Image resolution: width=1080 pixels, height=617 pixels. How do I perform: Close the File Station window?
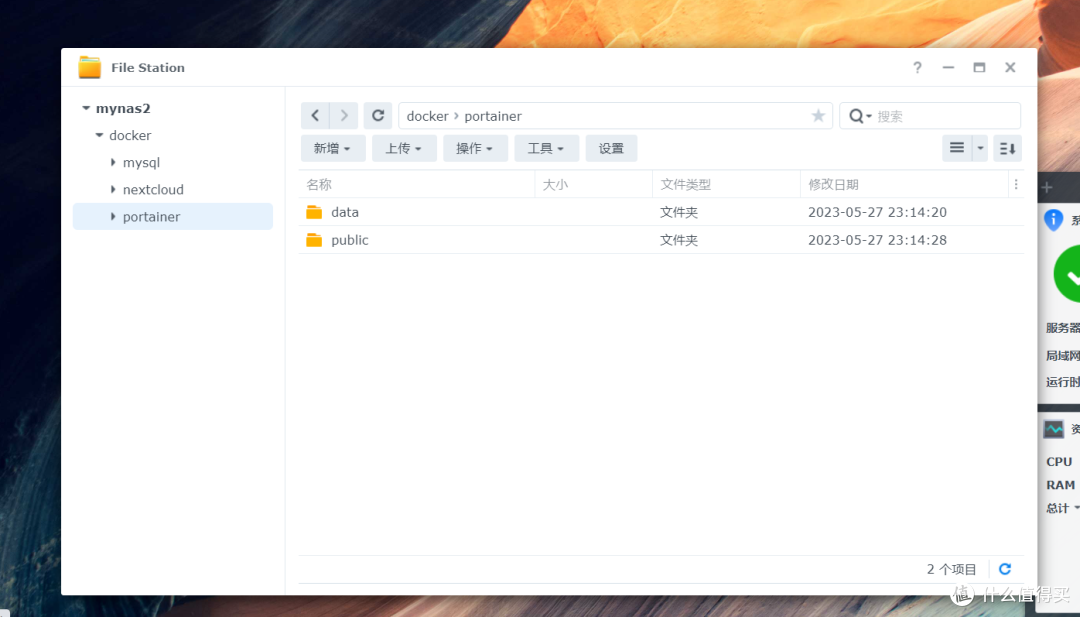[x=1010, y=67]
